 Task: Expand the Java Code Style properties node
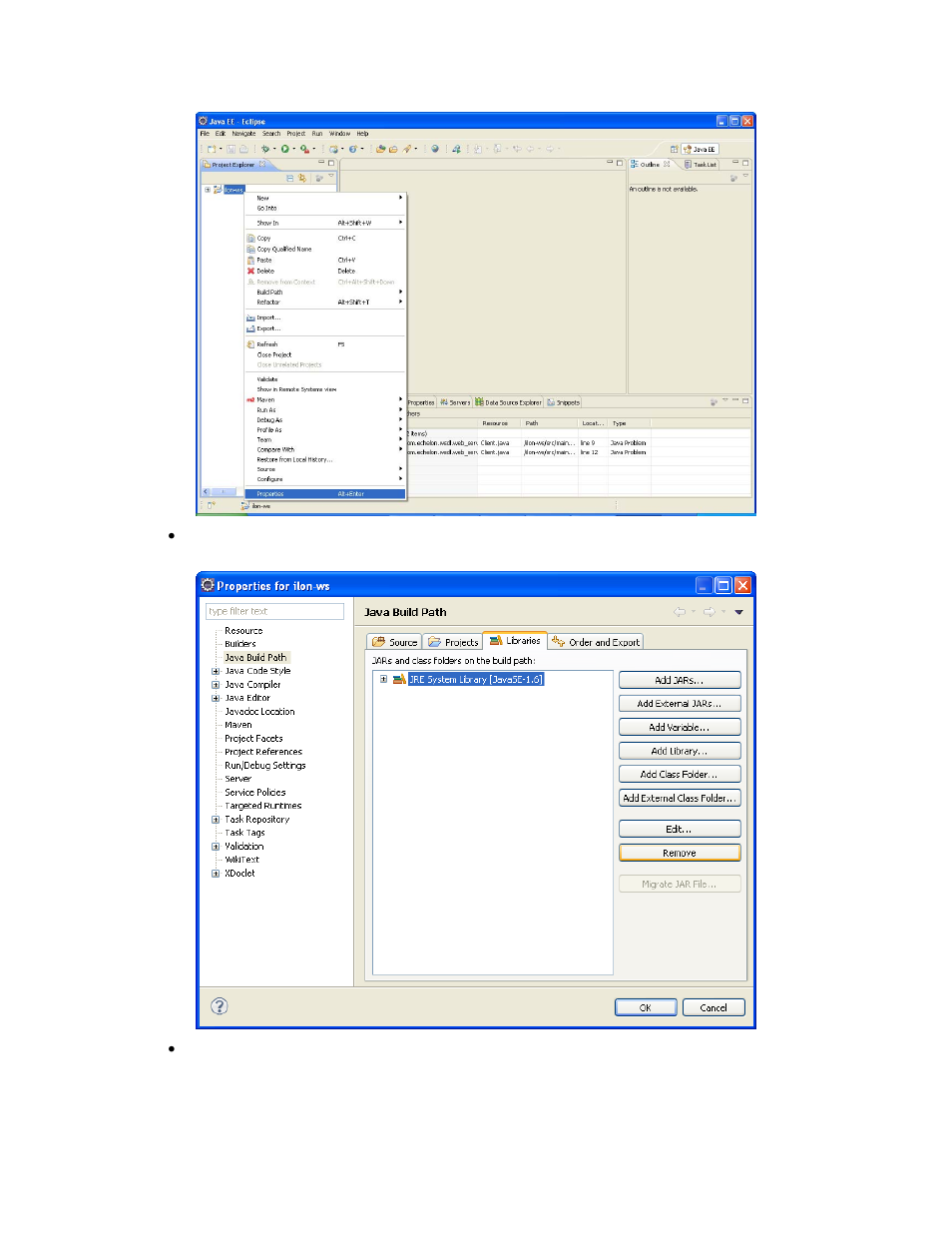[216, 671]
